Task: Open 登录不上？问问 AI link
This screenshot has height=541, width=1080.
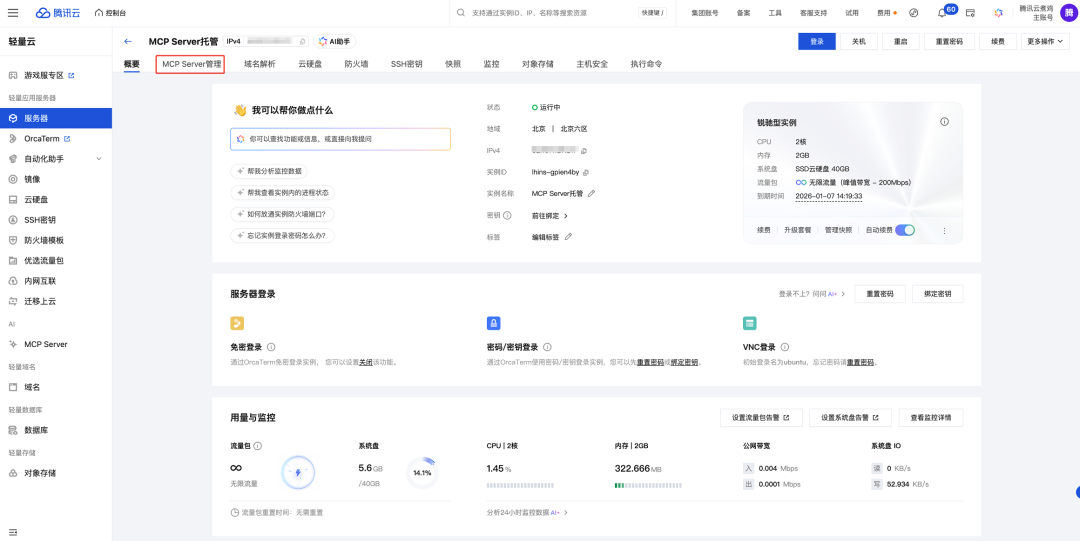Action: [811, 294]
